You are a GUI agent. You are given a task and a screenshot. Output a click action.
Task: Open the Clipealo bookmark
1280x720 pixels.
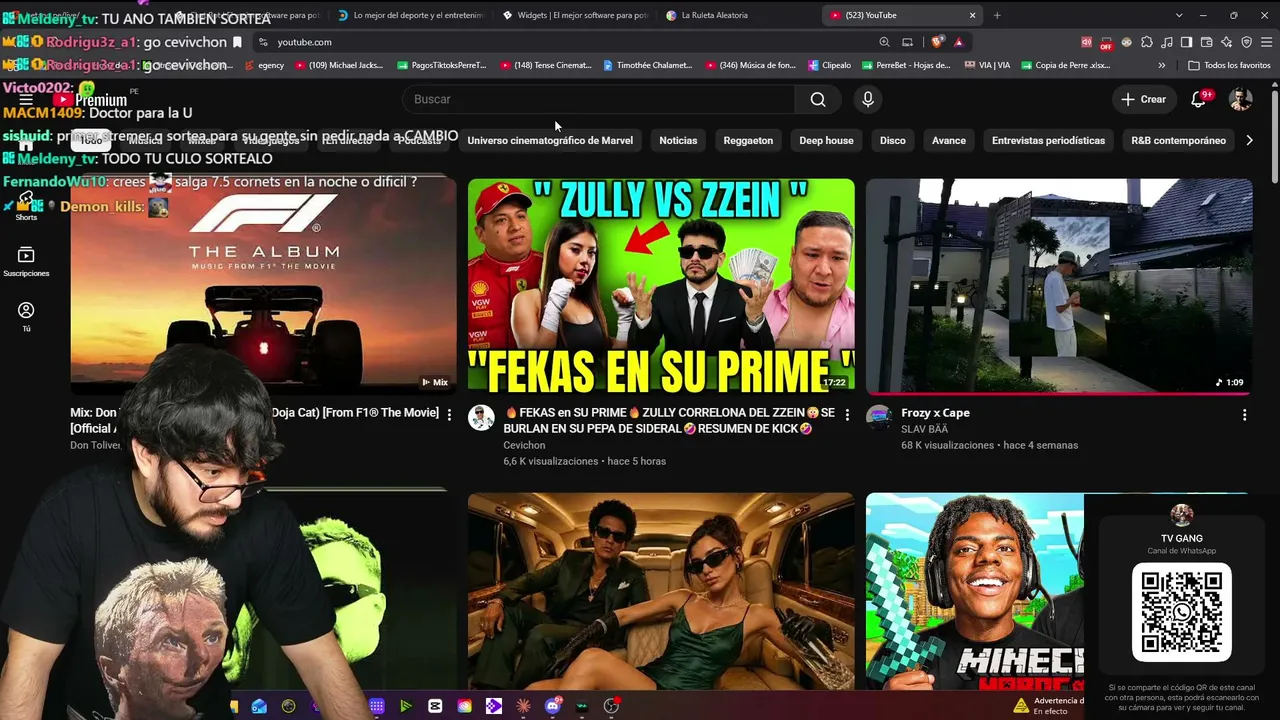829,65
